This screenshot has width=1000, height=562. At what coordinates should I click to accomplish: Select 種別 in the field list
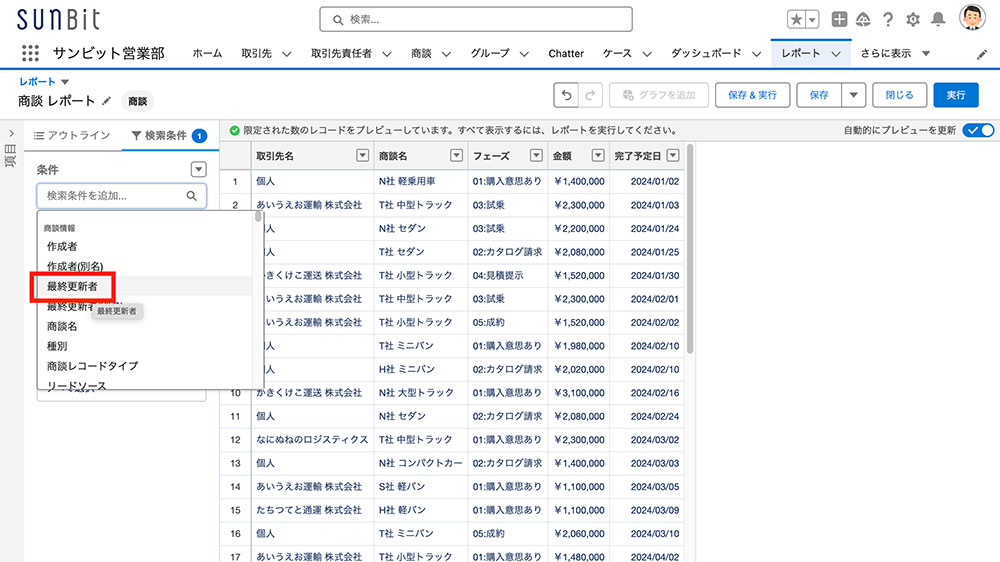click(57, 346)
